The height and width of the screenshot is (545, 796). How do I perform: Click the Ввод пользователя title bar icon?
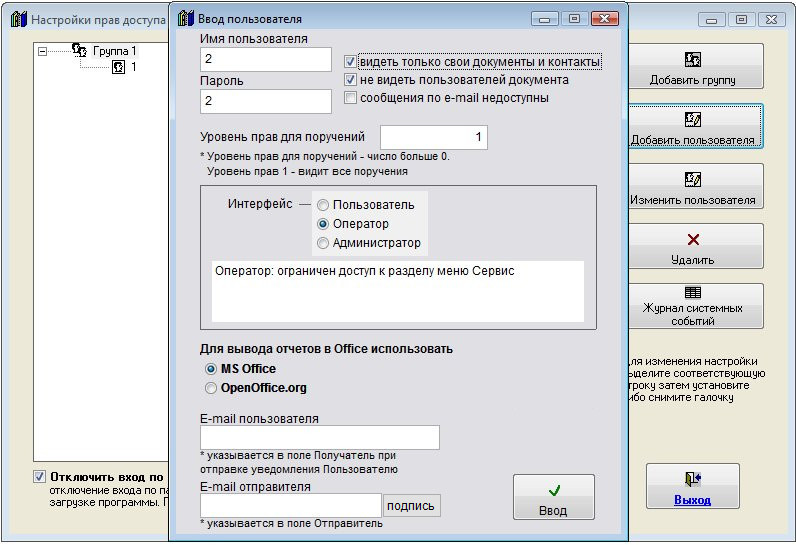[x=186, y=19]
